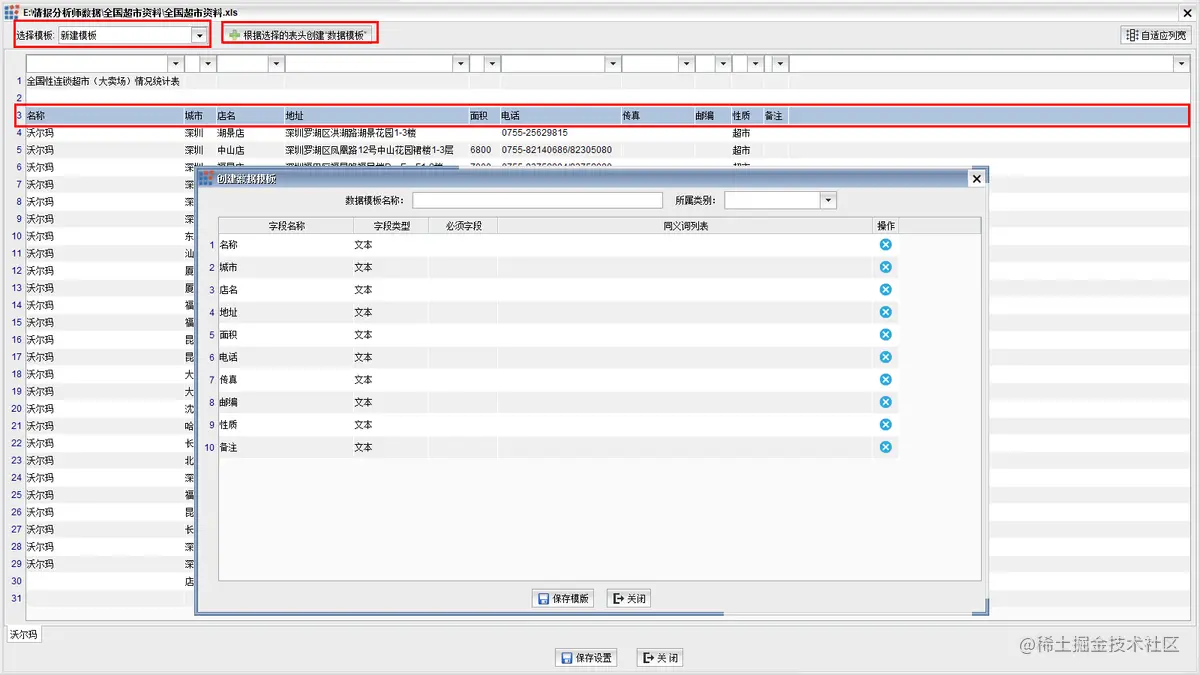Delete the 名称 field row in template dialog
Screen dimensions: 1200x675
(x=885, y=245)
